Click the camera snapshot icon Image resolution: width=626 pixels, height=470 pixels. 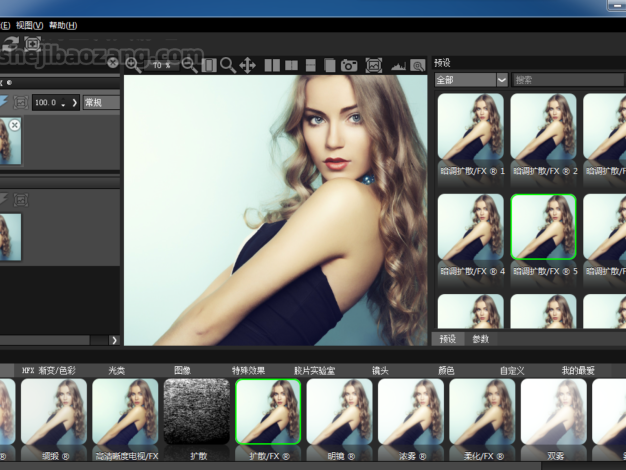349,65
